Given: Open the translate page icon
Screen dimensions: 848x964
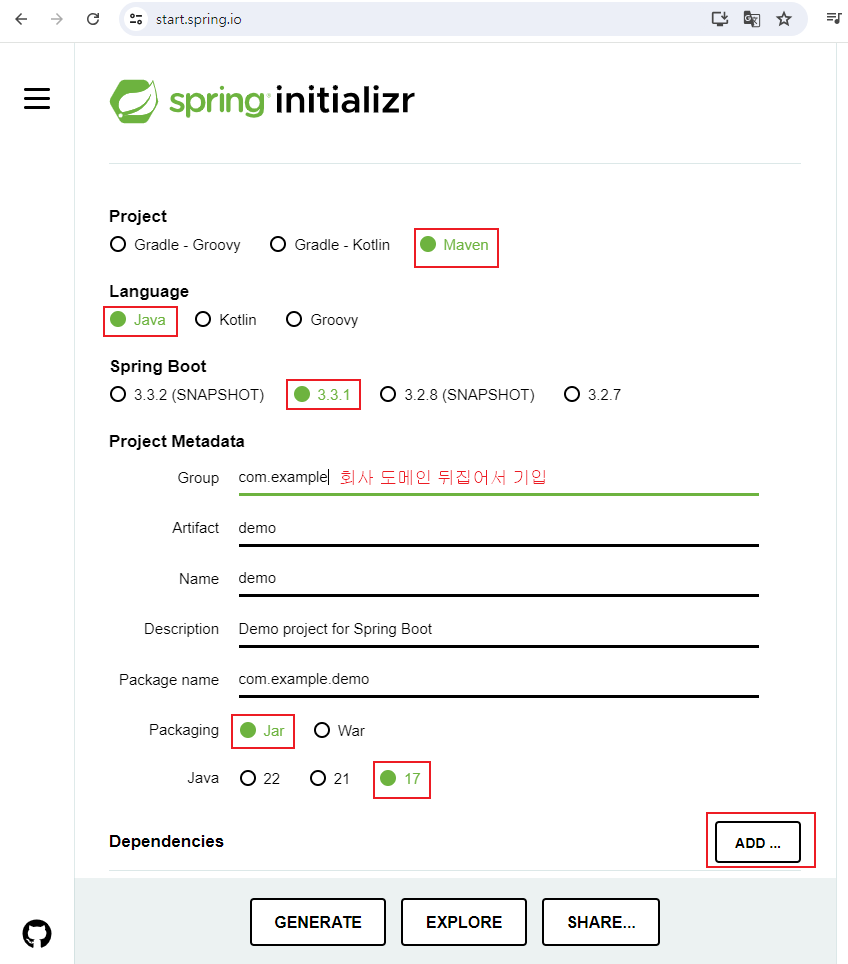Looking at the screenshot, I should [751, 19].
